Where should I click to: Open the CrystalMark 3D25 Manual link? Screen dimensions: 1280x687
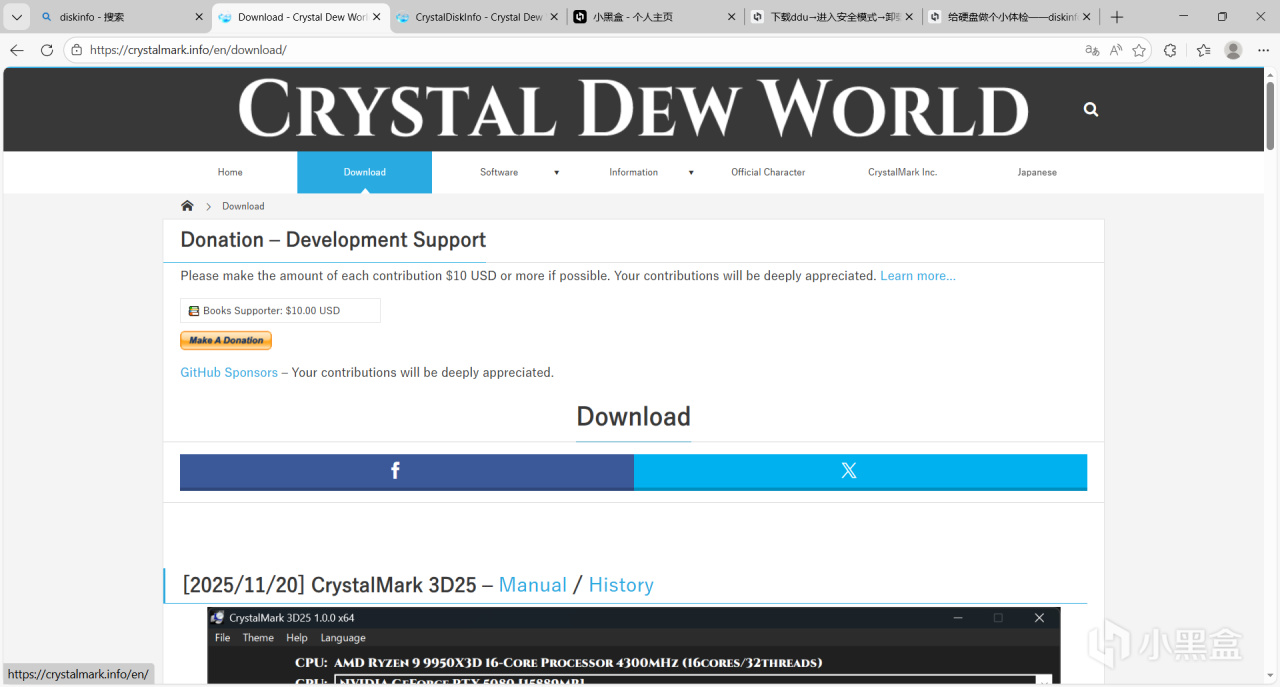[533, 585]
